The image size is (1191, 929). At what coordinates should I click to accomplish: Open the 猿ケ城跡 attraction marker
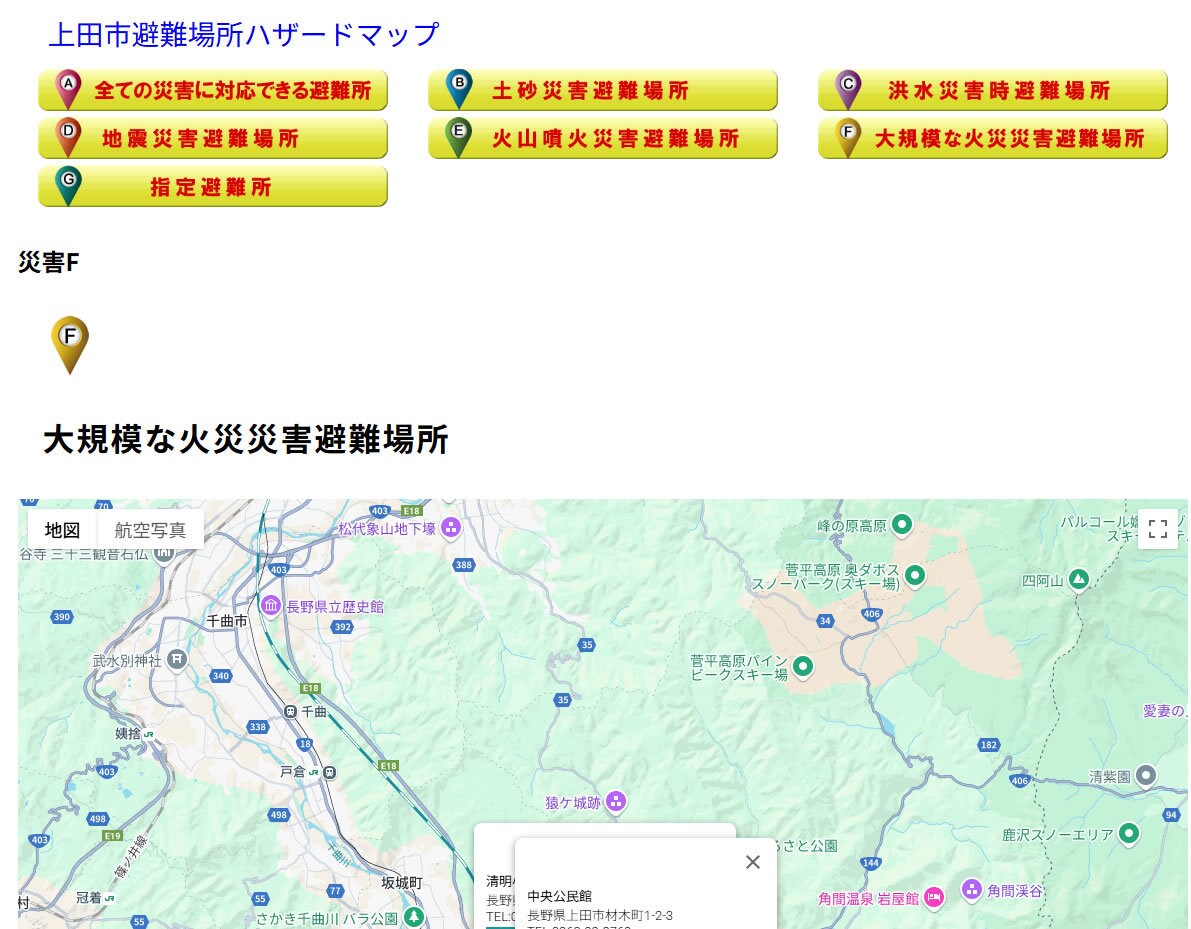[616, 803]
